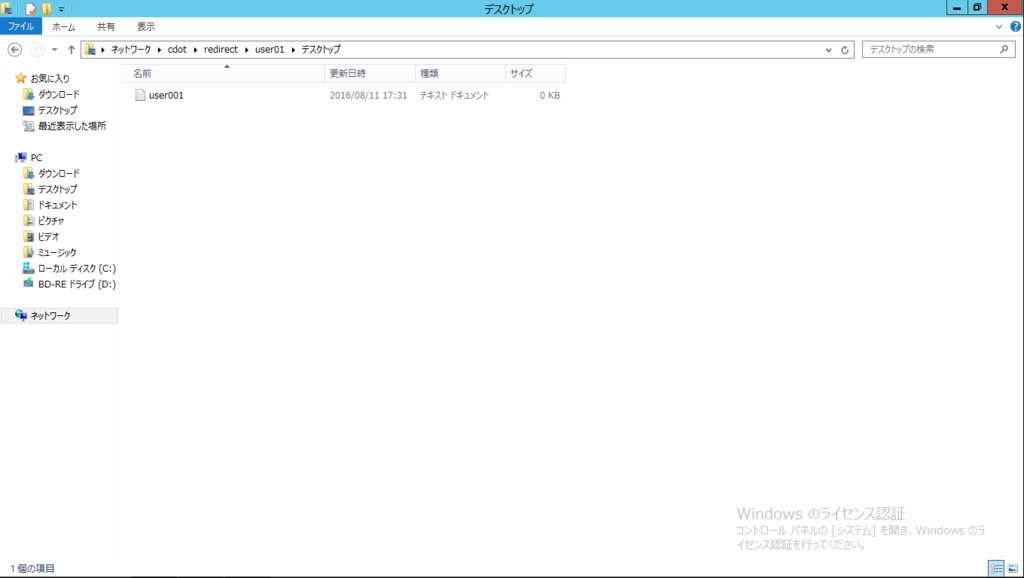Click the Forward navigation arrow
The height and width of the screenshot is (578, 1024).
pyautogui.click(x=37, y=50)
